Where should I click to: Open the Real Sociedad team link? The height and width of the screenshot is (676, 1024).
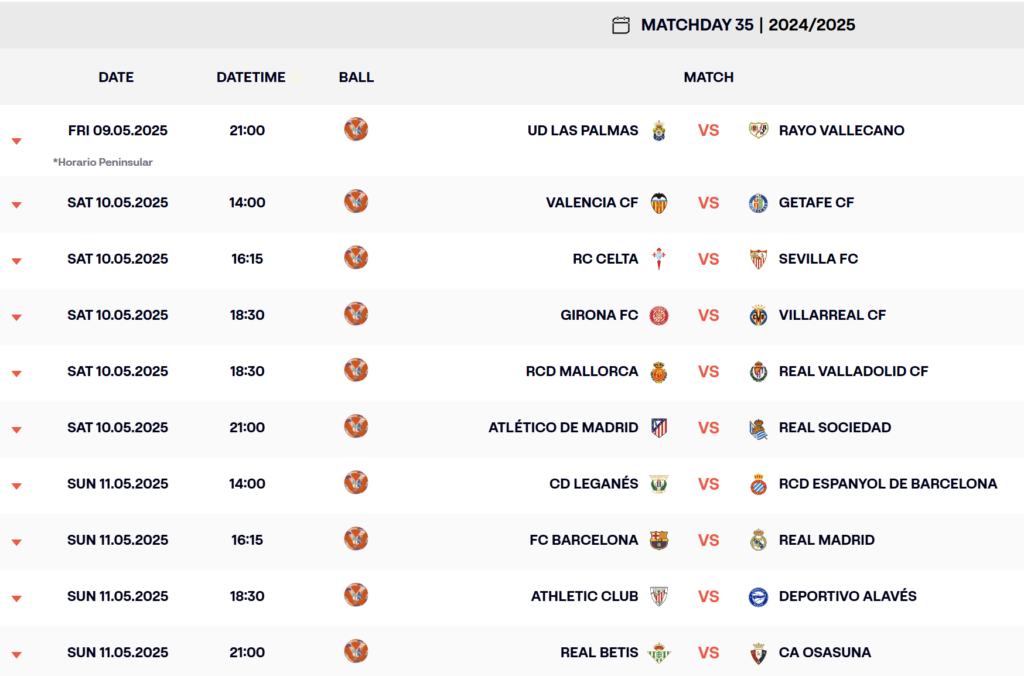(x=835, y=428)
